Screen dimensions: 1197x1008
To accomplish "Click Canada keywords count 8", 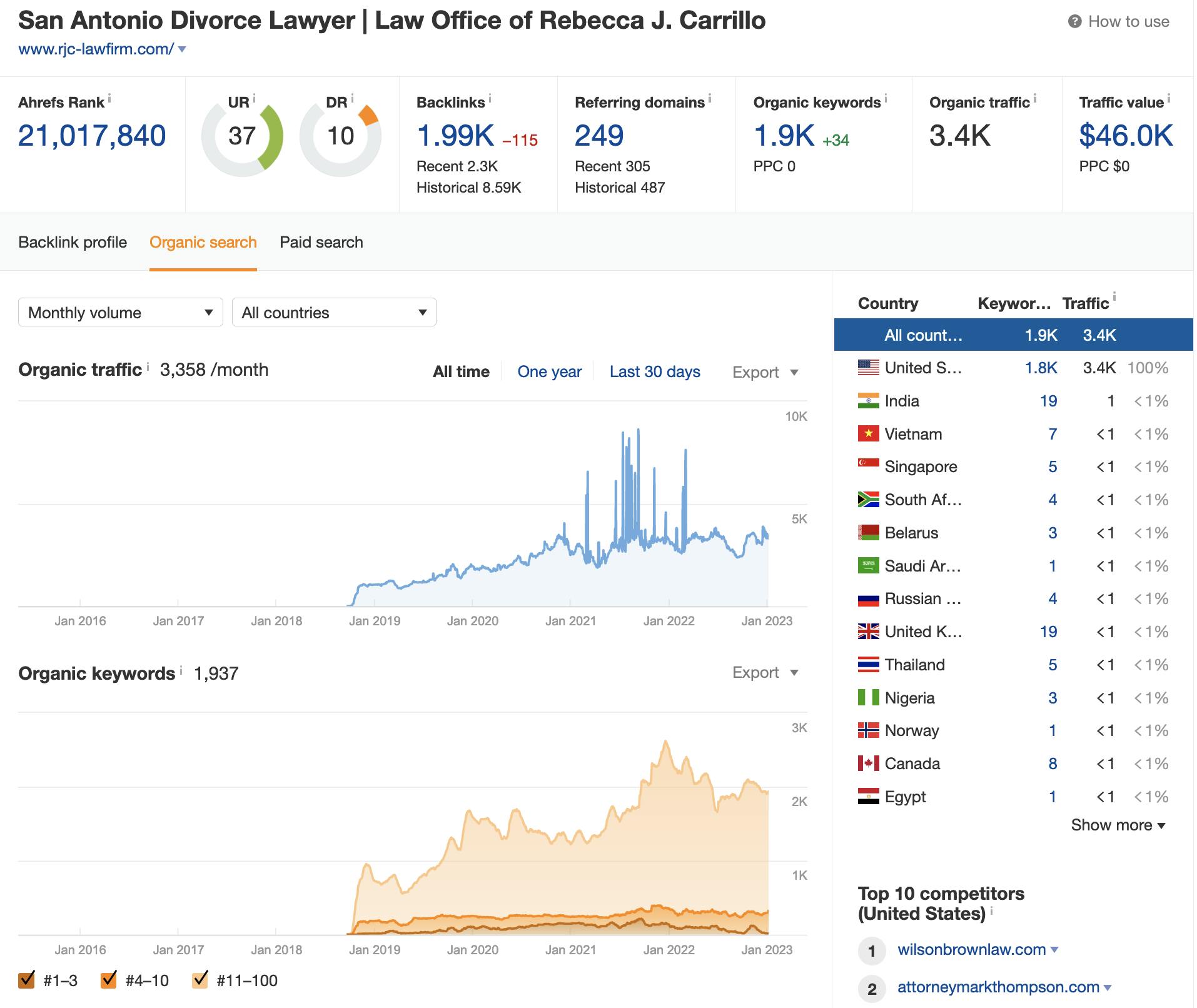I will pos(1053,764).
